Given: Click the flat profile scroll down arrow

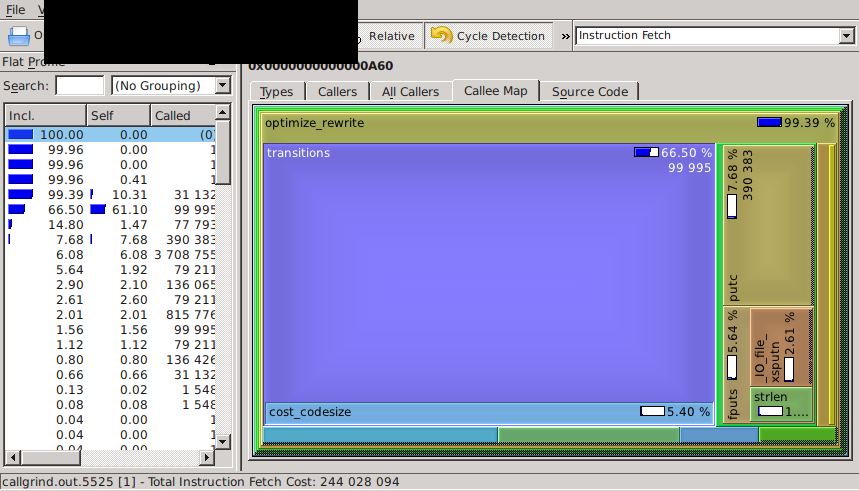Looking at the screenshot, I should (x=222, y=441).
